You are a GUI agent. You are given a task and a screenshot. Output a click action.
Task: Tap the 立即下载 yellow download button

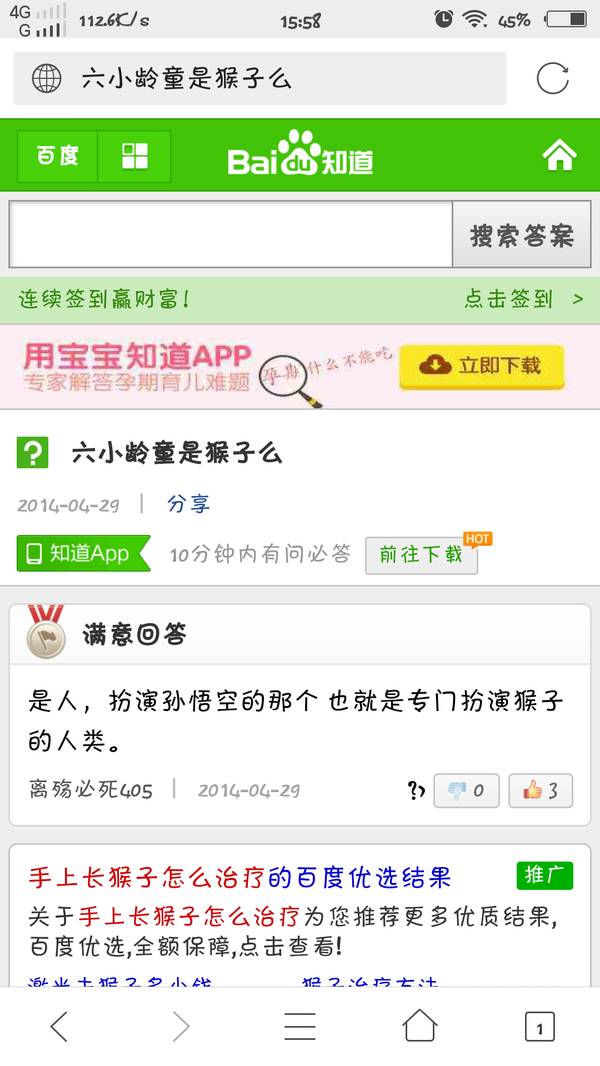click(x=482, y=366)
